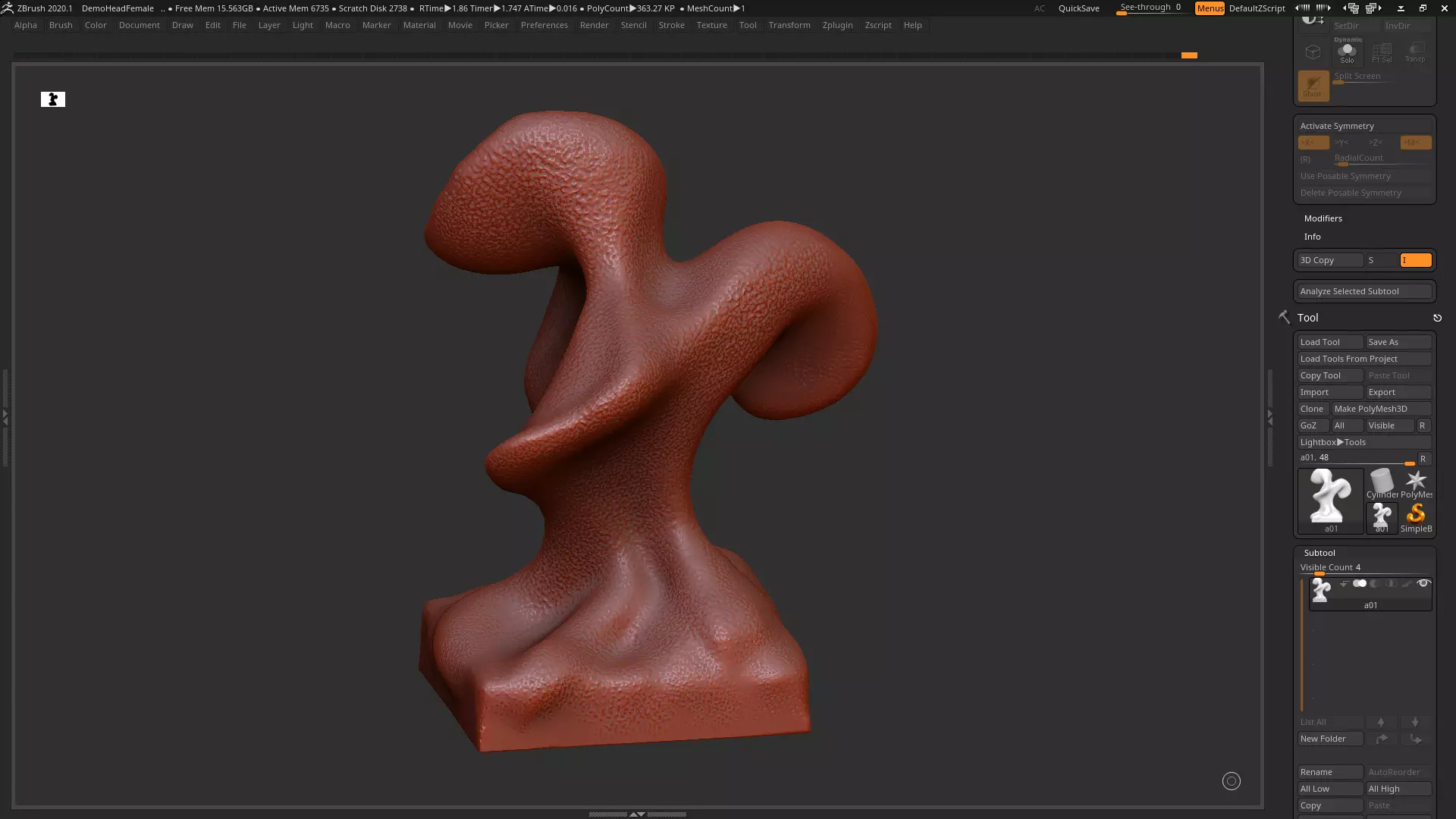Toggle a01 subtool eye visibility
The width and height of the screenshot is (1456, 819).
point(1423,583)
